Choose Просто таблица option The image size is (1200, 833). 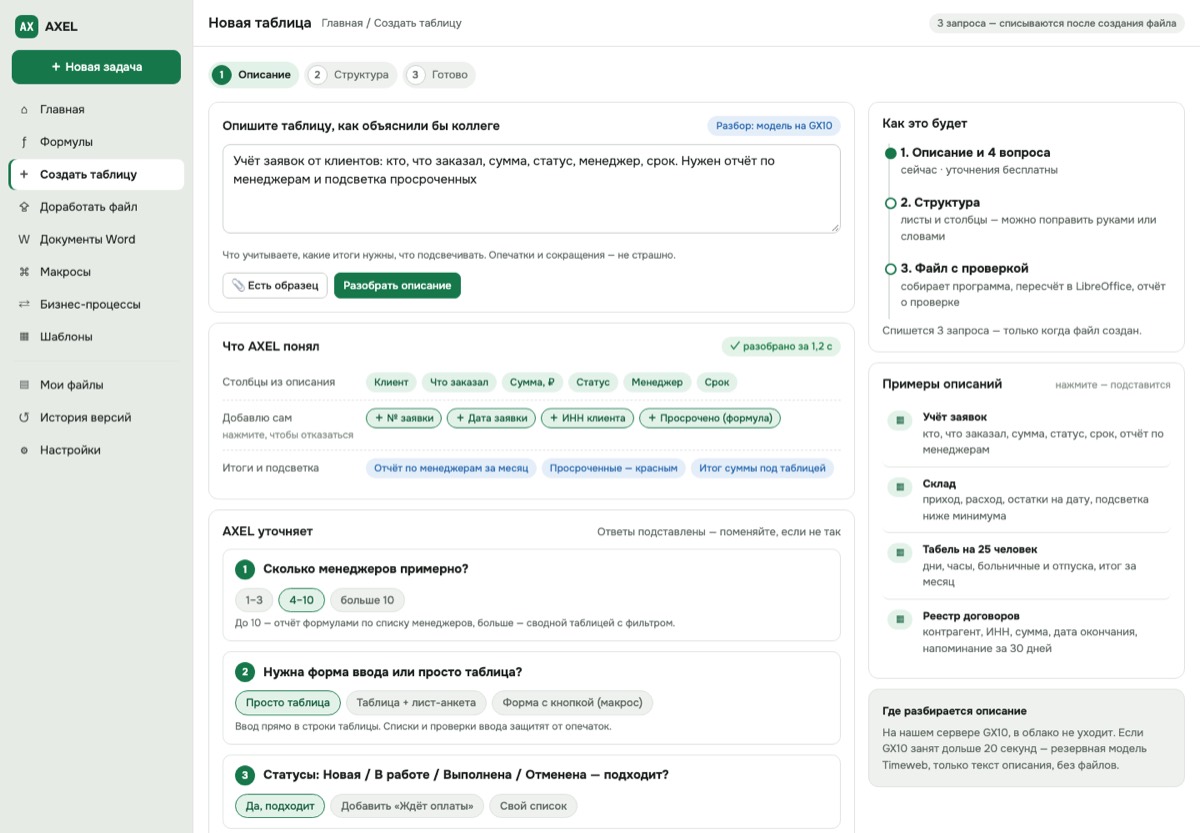(288, 703)
